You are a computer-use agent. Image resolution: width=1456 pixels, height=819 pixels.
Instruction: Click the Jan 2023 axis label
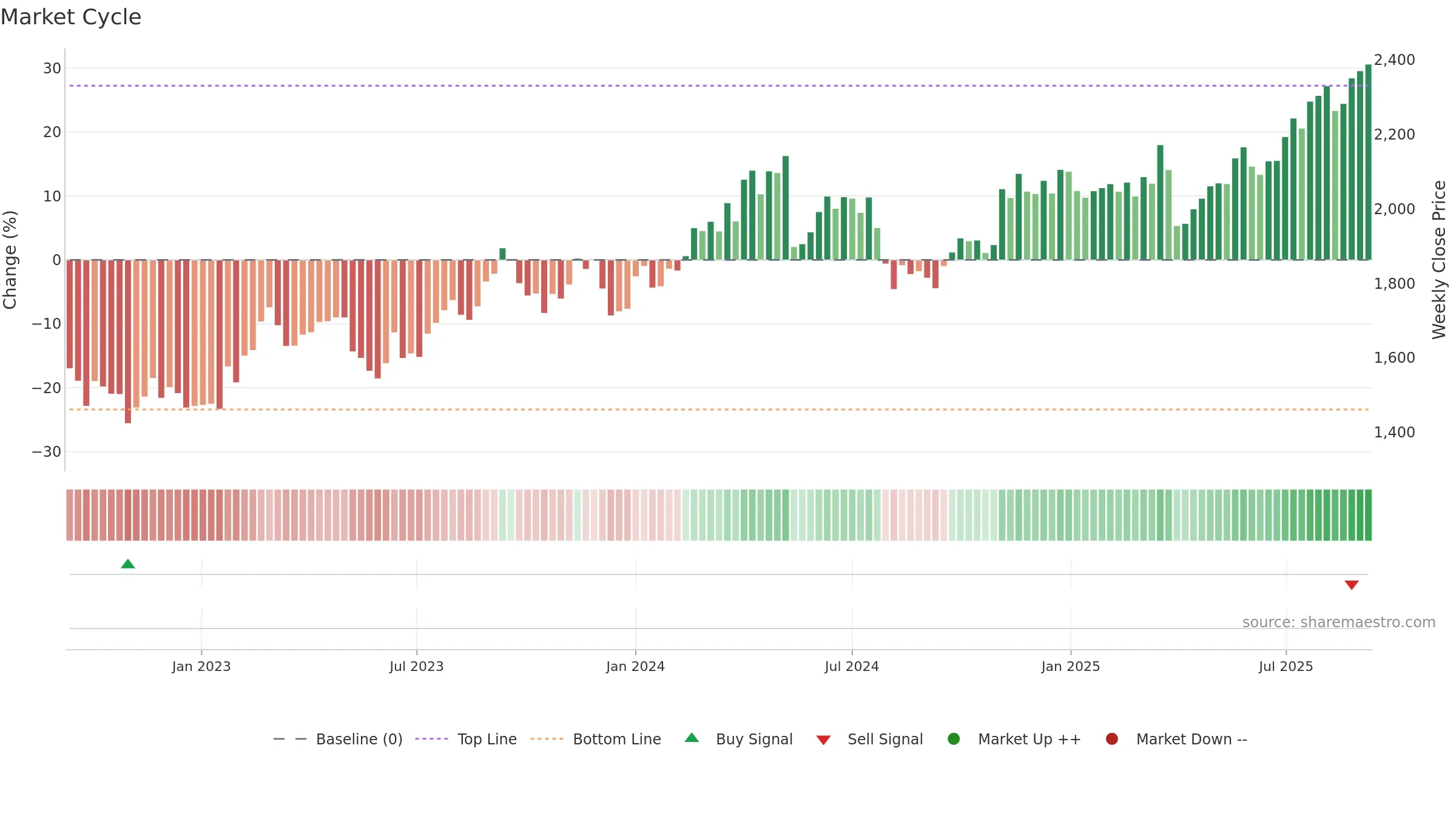point(201,666)
